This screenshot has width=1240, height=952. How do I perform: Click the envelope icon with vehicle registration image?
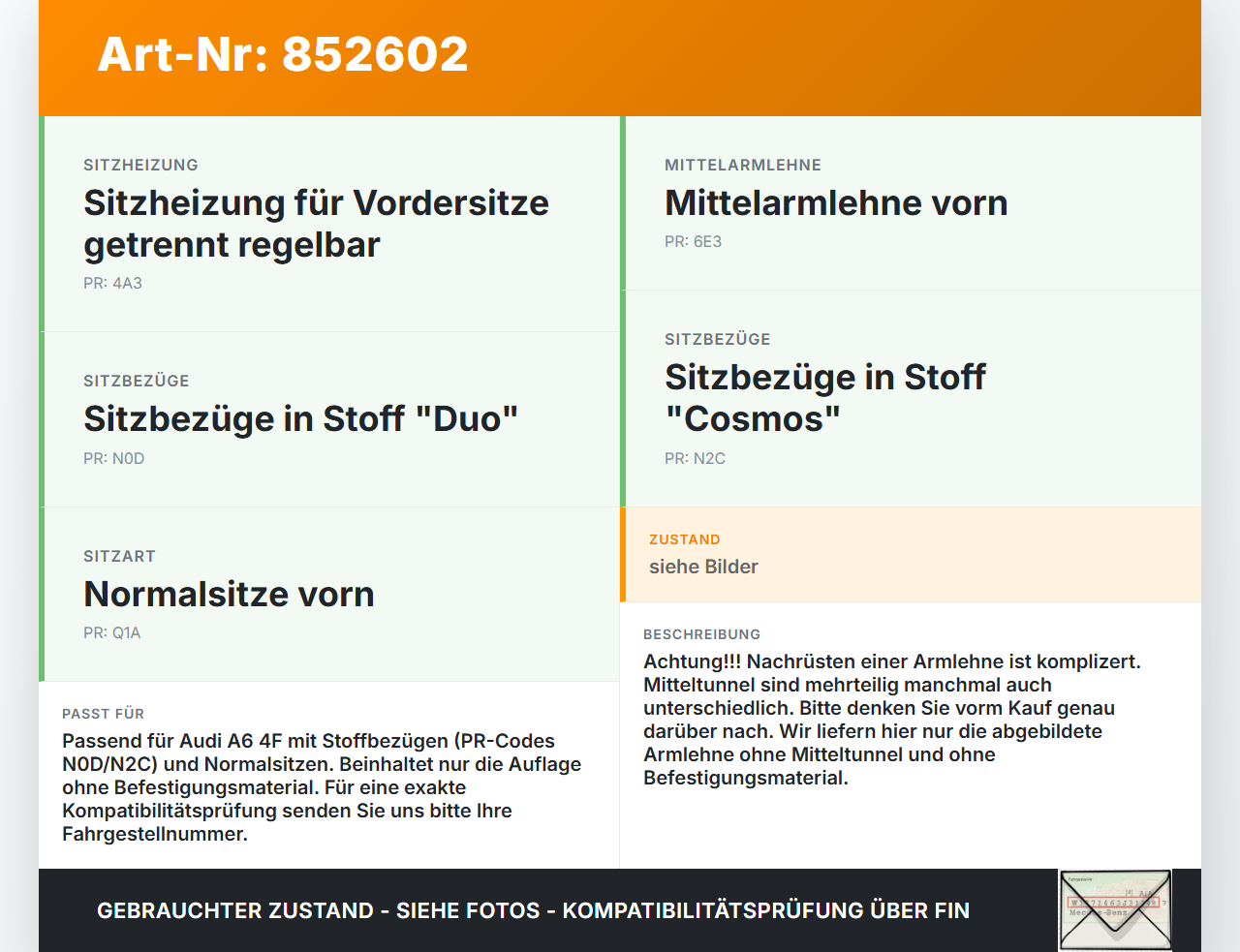tap(1115, 910)
